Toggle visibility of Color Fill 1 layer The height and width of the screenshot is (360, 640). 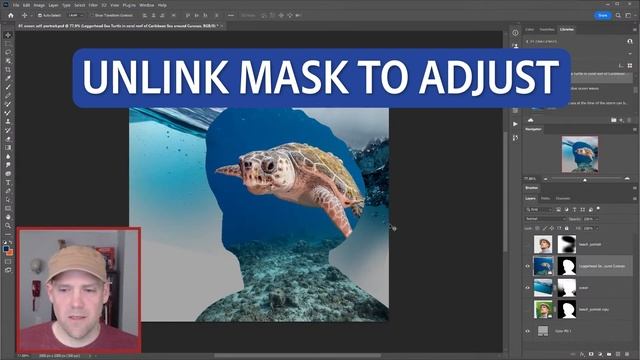tap(527, 331)
